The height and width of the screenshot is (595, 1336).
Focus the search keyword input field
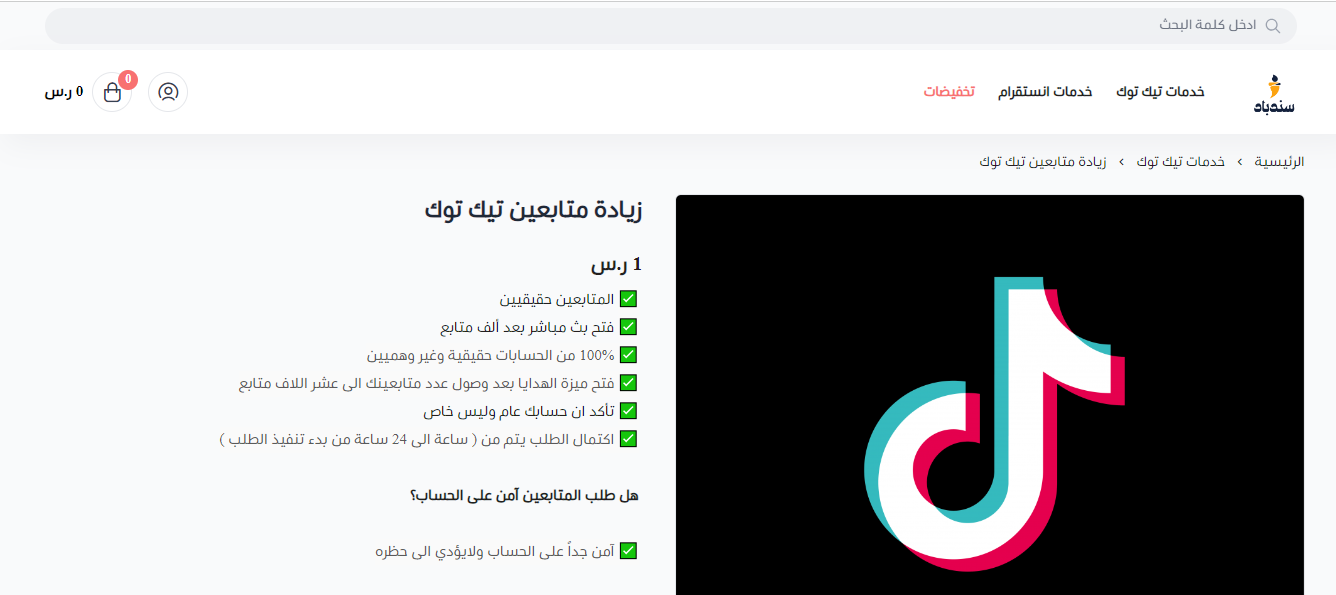click(x=671, y=25)
